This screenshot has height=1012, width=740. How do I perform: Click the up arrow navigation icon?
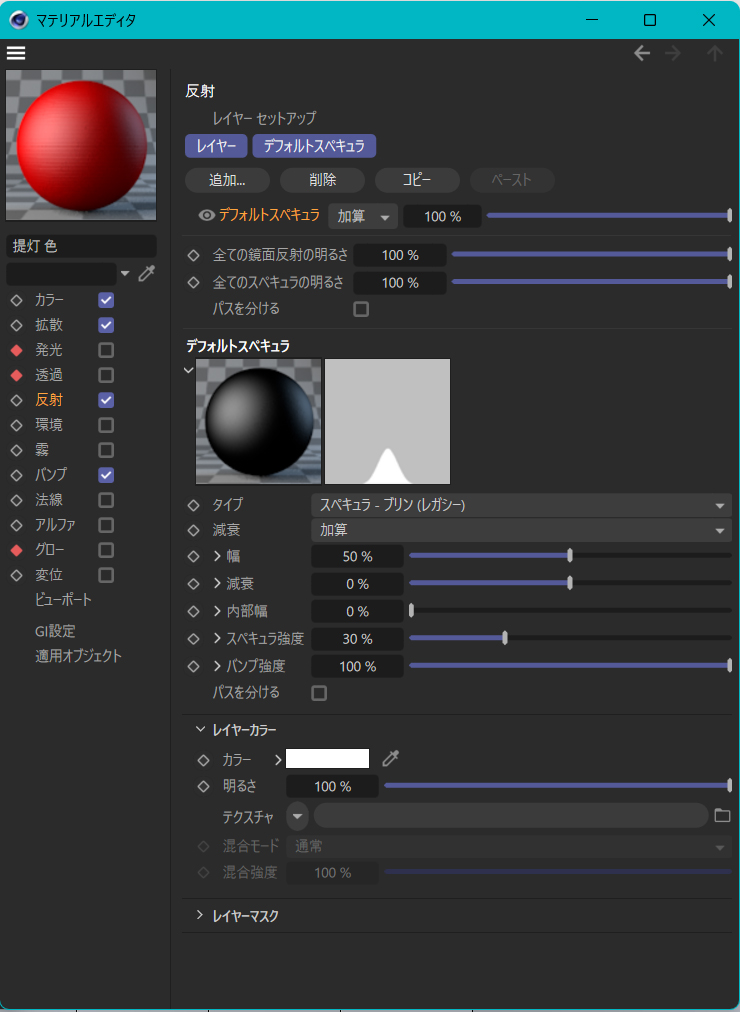(714, 54)
